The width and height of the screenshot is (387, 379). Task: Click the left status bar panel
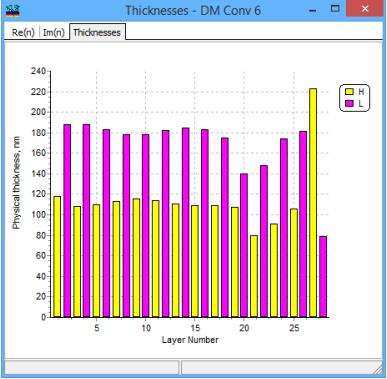92,367
